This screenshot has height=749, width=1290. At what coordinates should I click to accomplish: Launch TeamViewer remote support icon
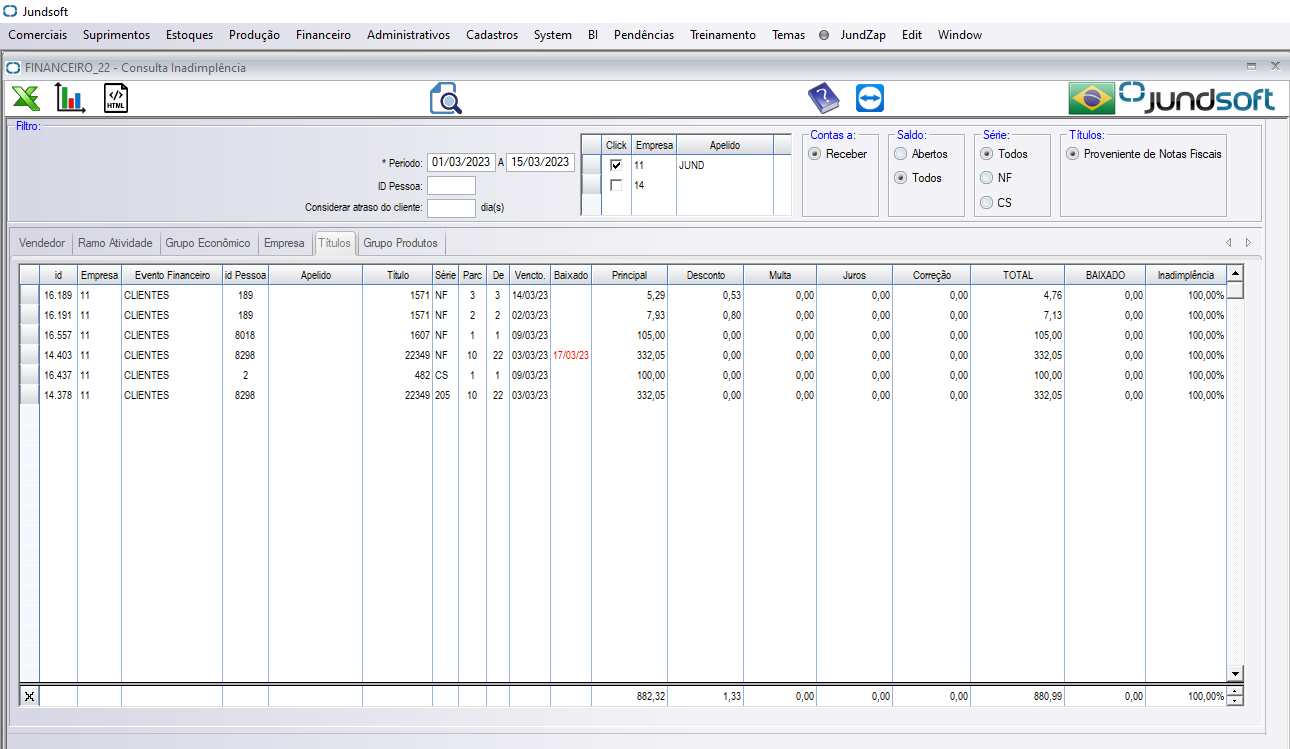click(870, 98)
